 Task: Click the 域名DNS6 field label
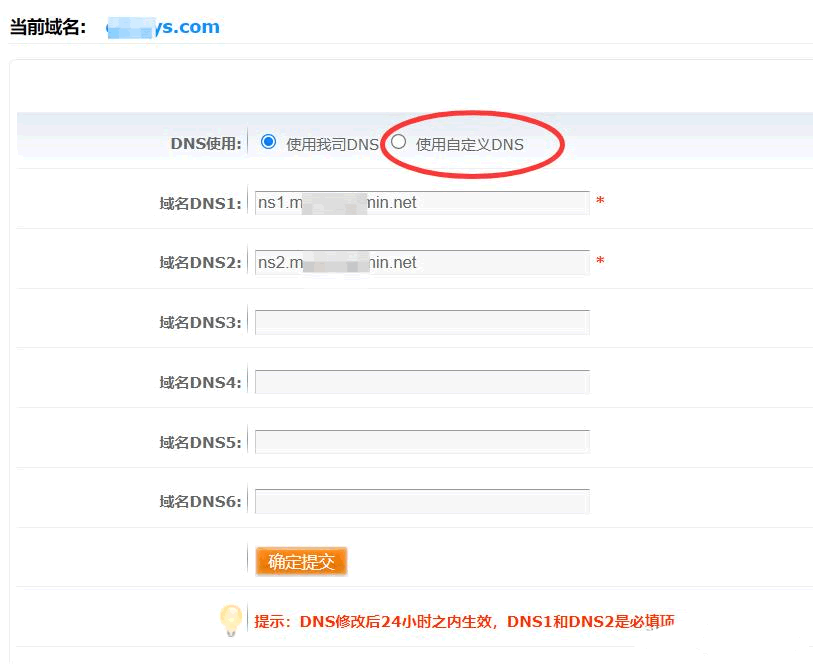[200, 501]
